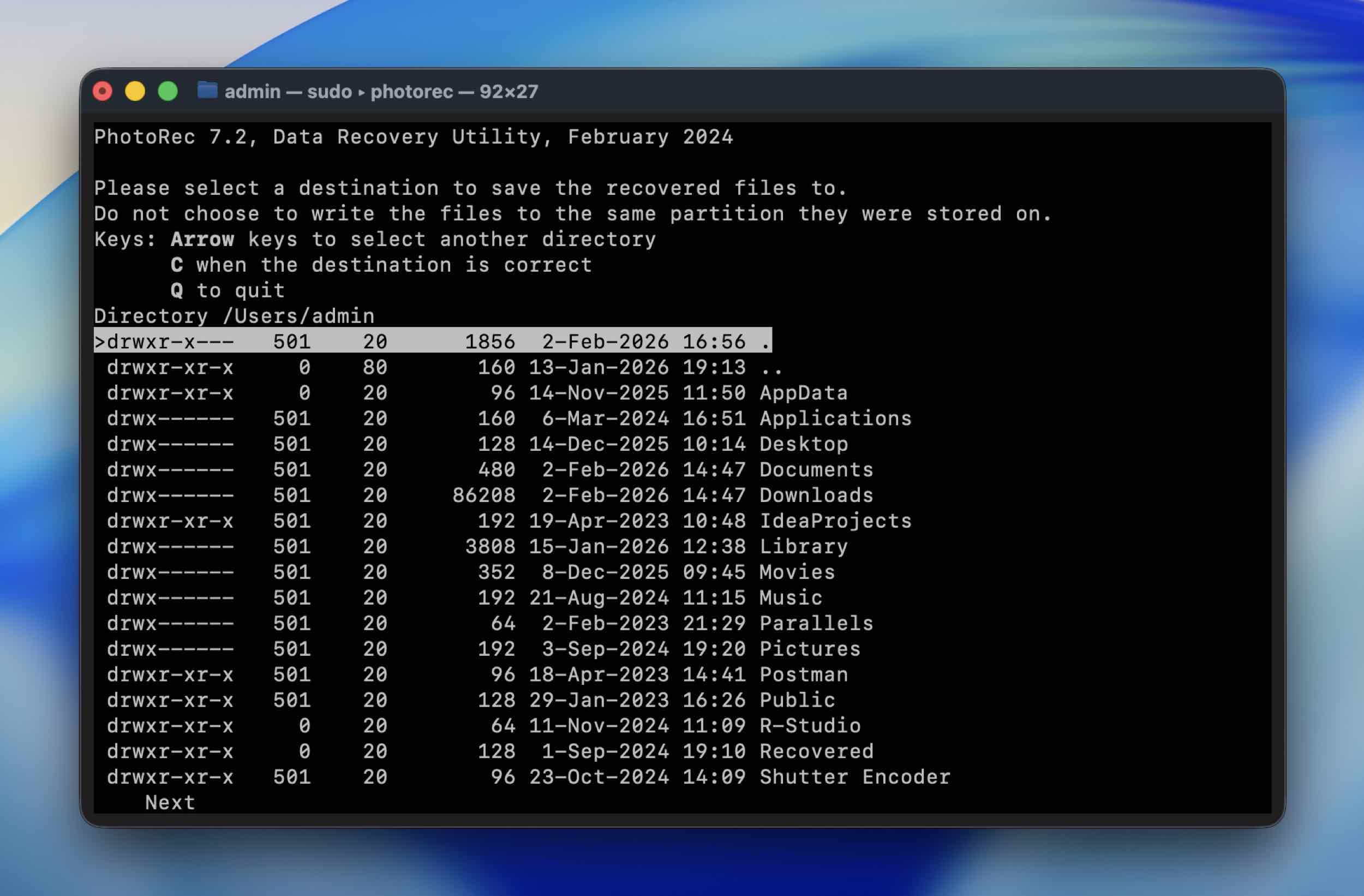Select the Shutter Encoder directory entry
Viewport: 1364px width, 896px height.
(x=854, y=778)
